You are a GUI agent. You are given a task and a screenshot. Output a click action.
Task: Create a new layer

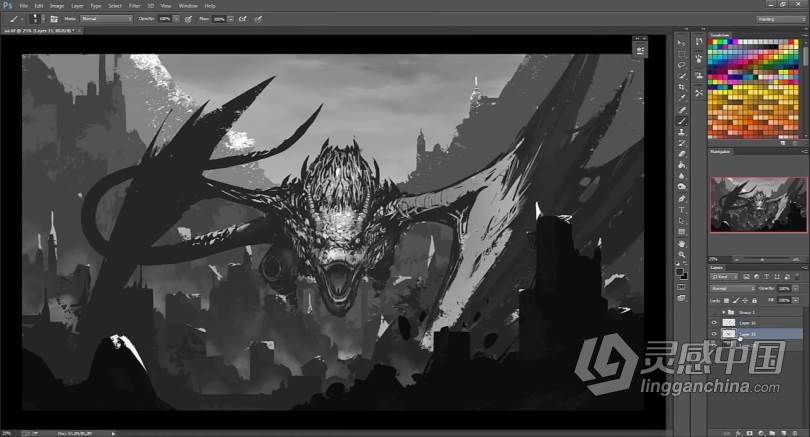coord(784,433)
